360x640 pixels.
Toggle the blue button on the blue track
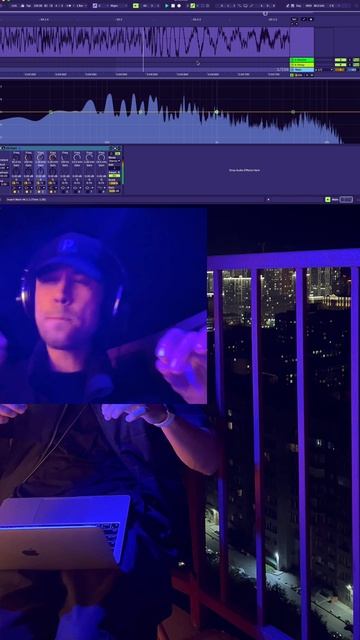[352, 70]
